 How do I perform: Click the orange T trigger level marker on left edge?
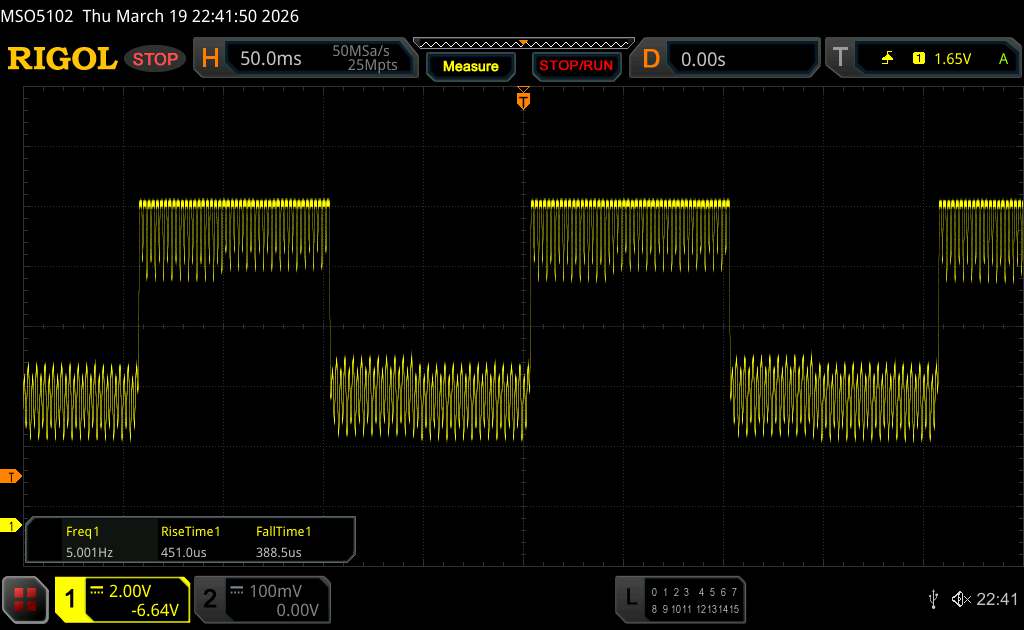click(x=11, y=476)
